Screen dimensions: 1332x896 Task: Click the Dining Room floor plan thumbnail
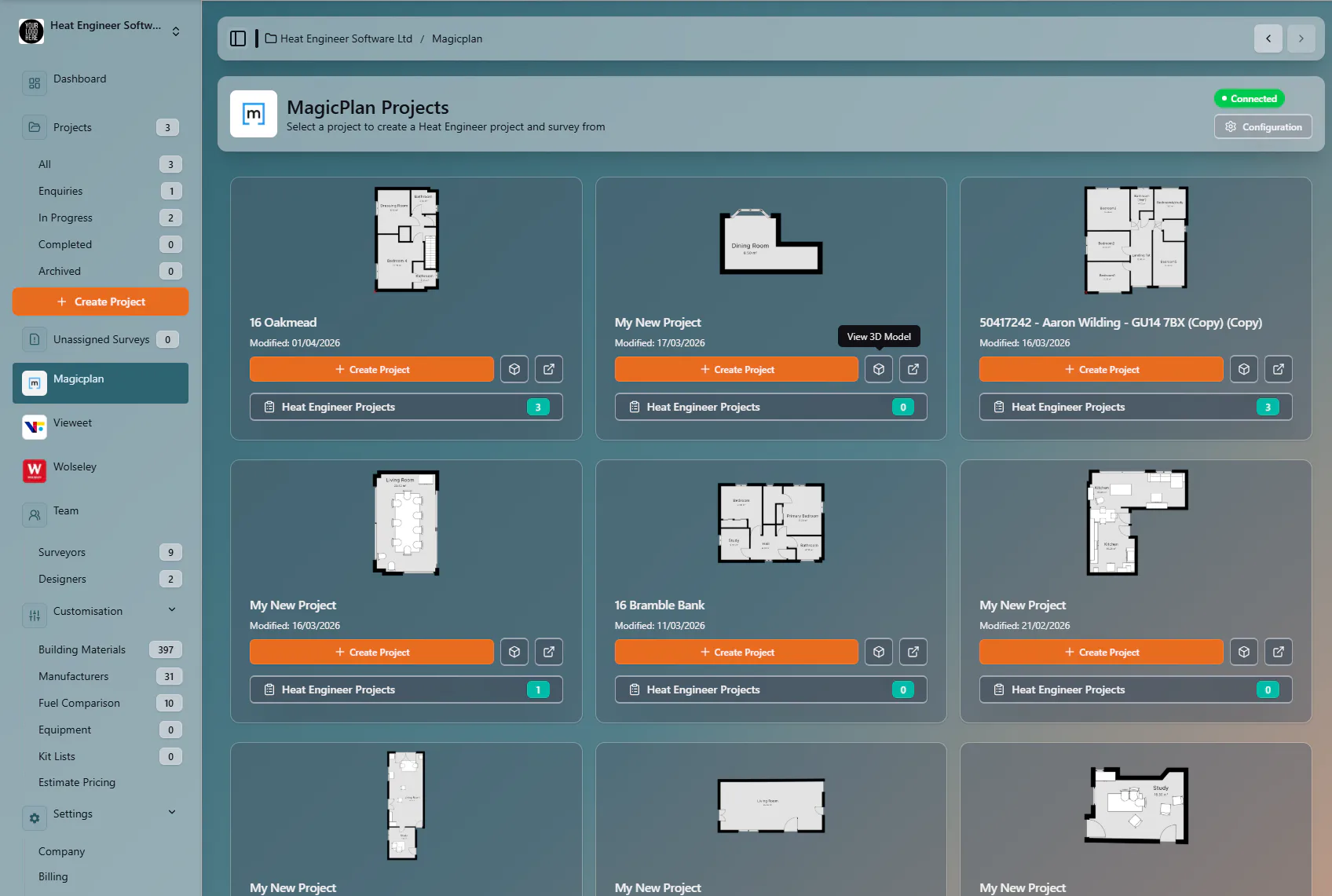tap(770, 242)
